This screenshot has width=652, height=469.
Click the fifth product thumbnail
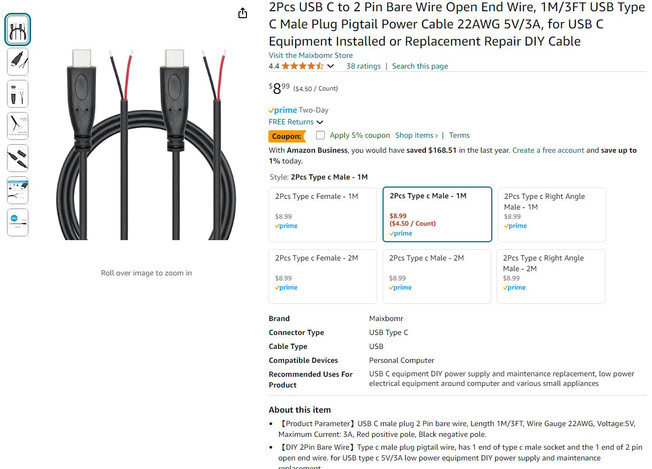click(x=18, y=158)
